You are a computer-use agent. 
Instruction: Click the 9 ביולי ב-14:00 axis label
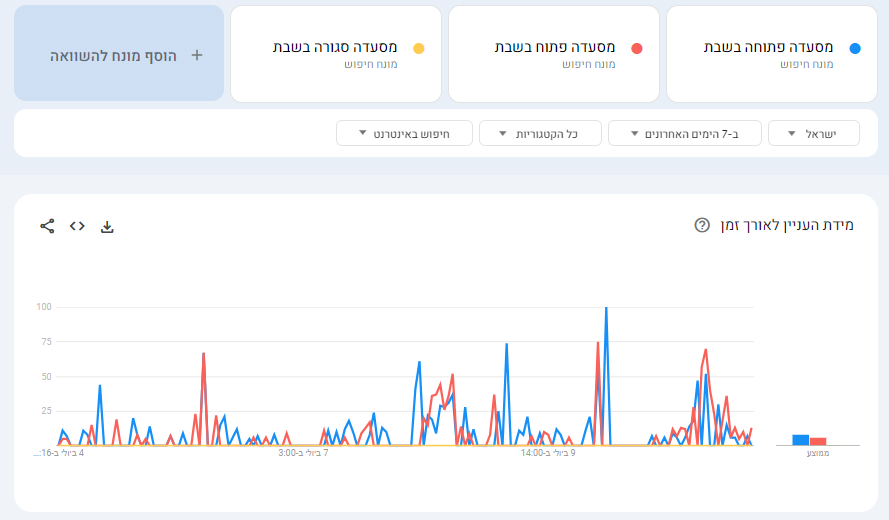pyautogui.click(x=545, y=453)
